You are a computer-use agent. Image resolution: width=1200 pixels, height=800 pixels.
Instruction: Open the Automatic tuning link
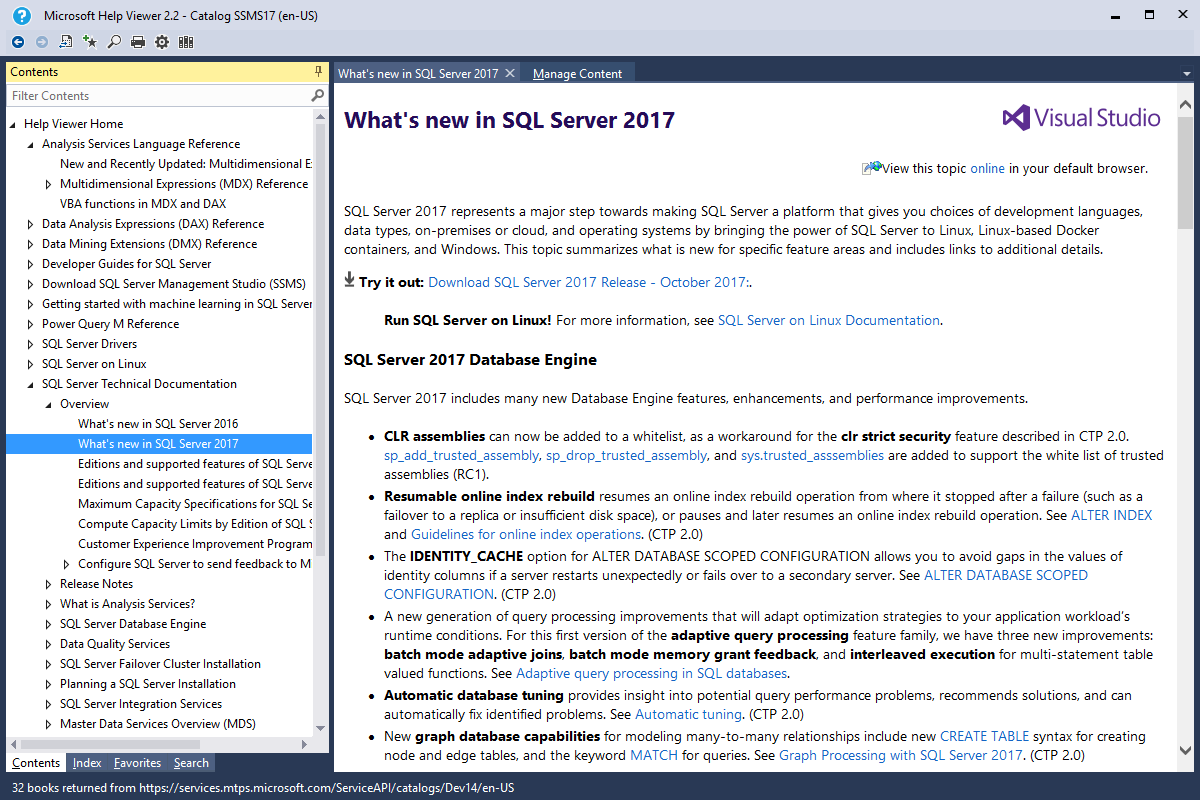coord(688,714)
